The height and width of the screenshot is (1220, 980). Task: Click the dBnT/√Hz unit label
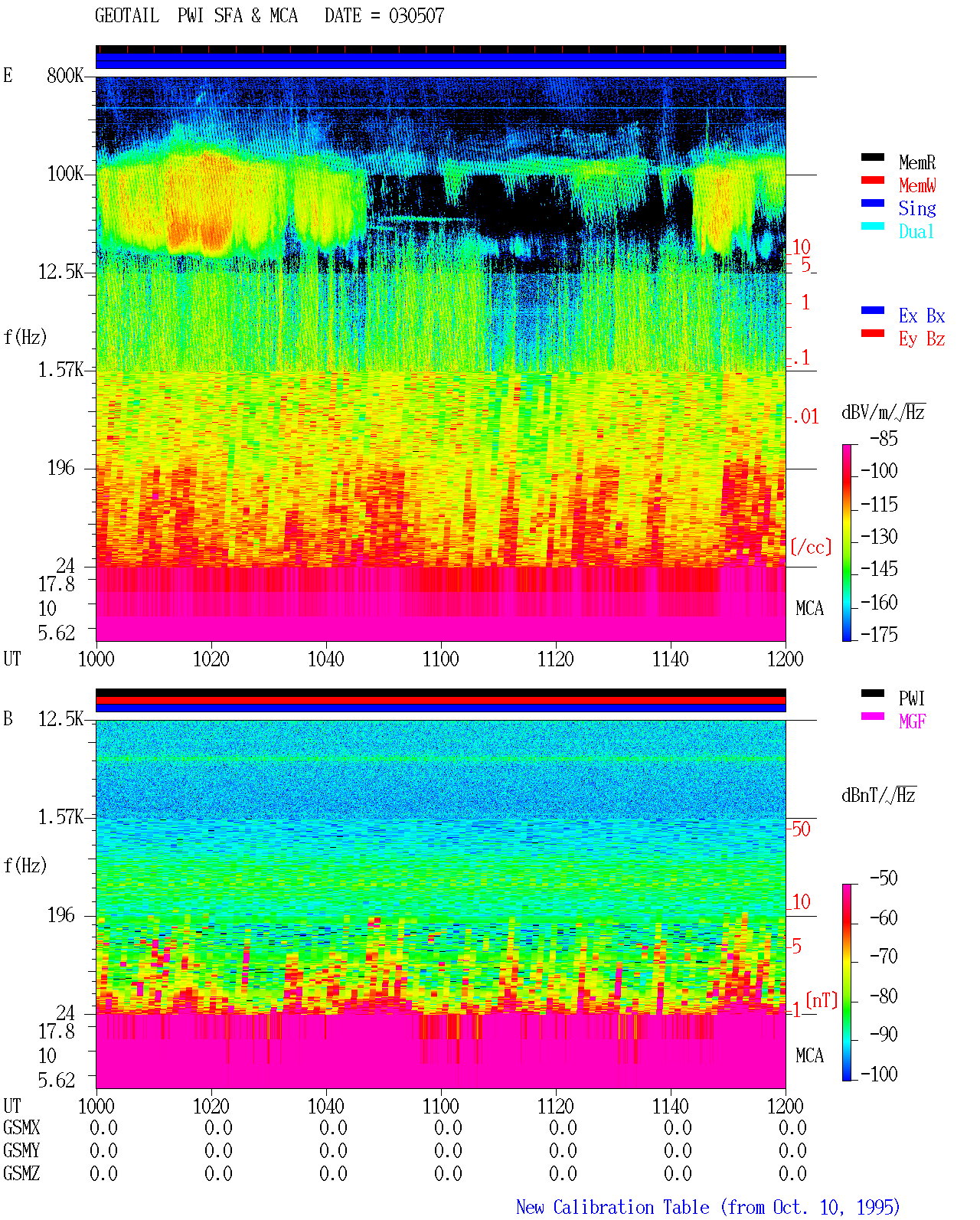click(x=879, y=795)
